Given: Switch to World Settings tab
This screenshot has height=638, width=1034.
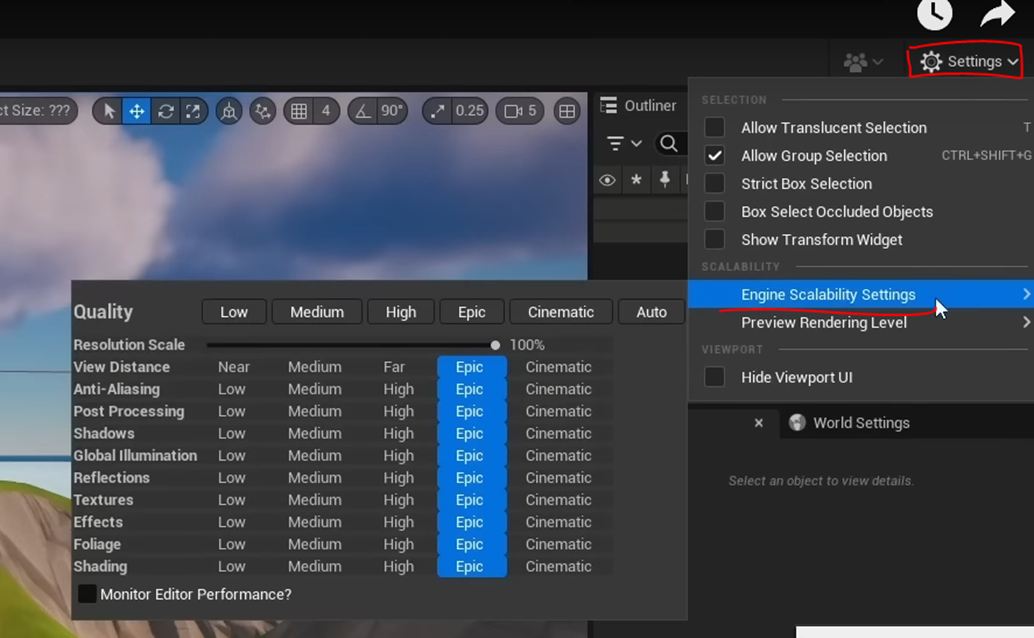Looking at the screenshot, I should pos(861,423).
